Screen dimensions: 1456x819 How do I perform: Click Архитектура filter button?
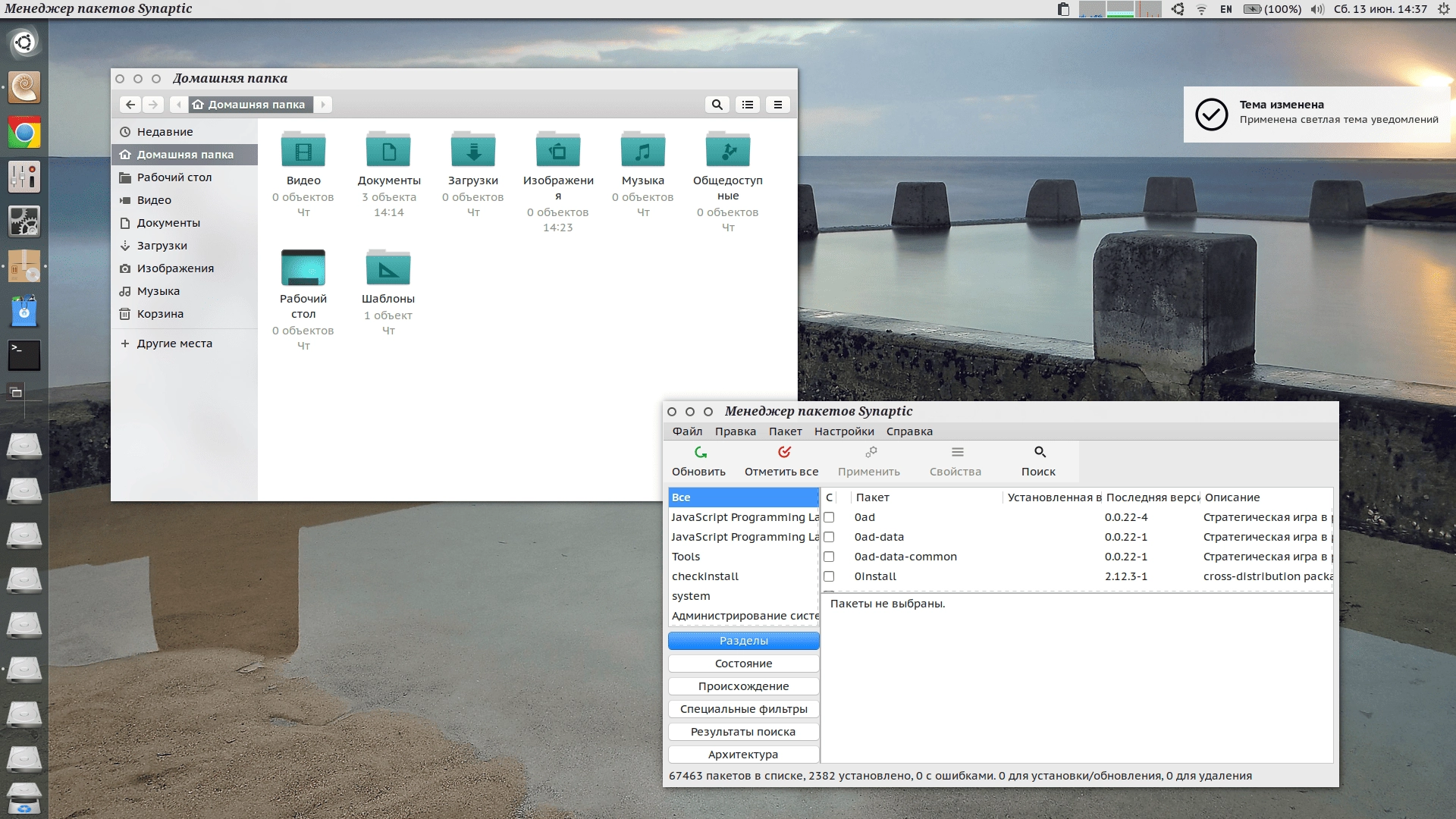(743, 755)
